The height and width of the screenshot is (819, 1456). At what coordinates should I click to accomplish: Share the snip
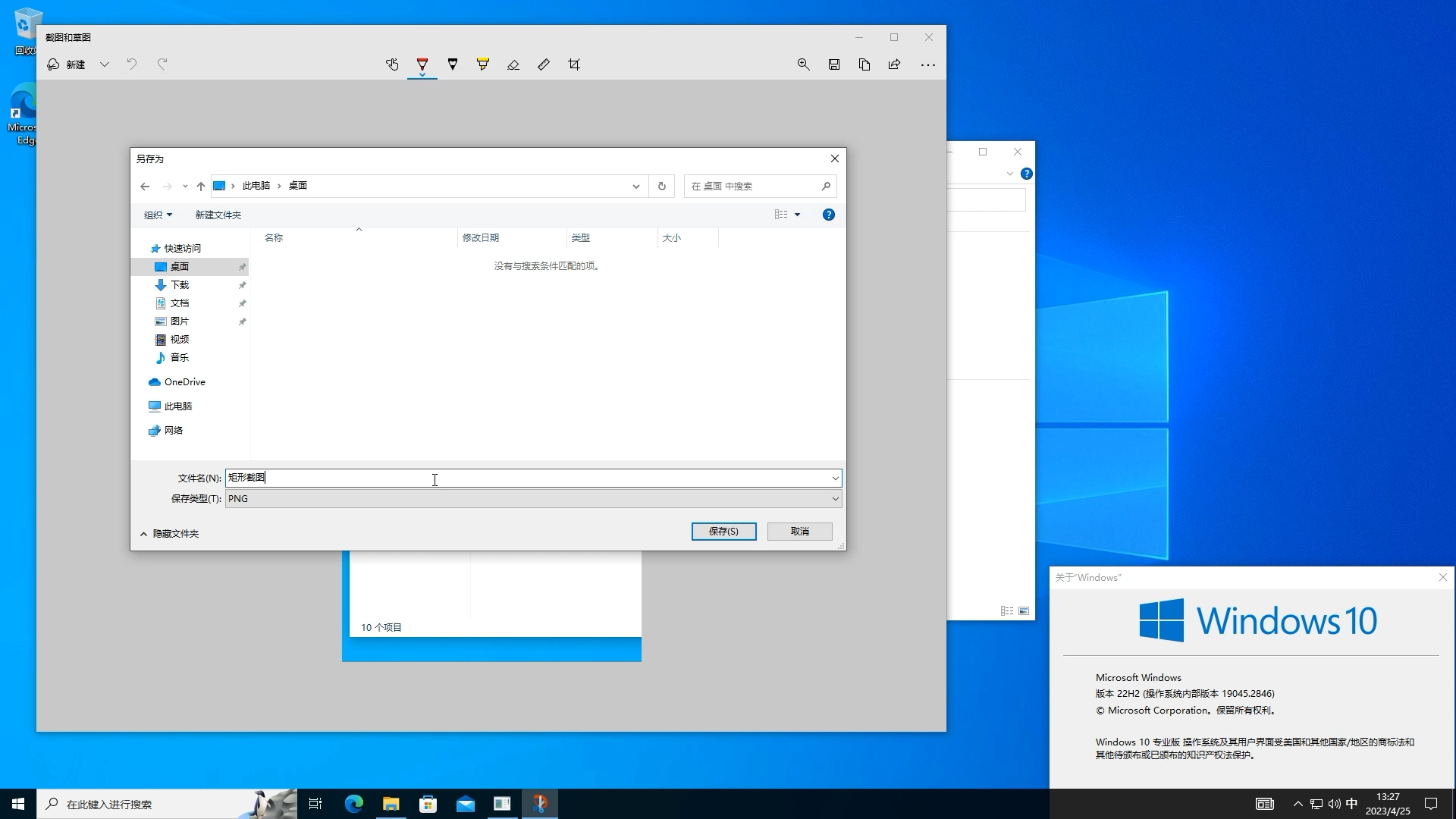click(x=895, y=64)
